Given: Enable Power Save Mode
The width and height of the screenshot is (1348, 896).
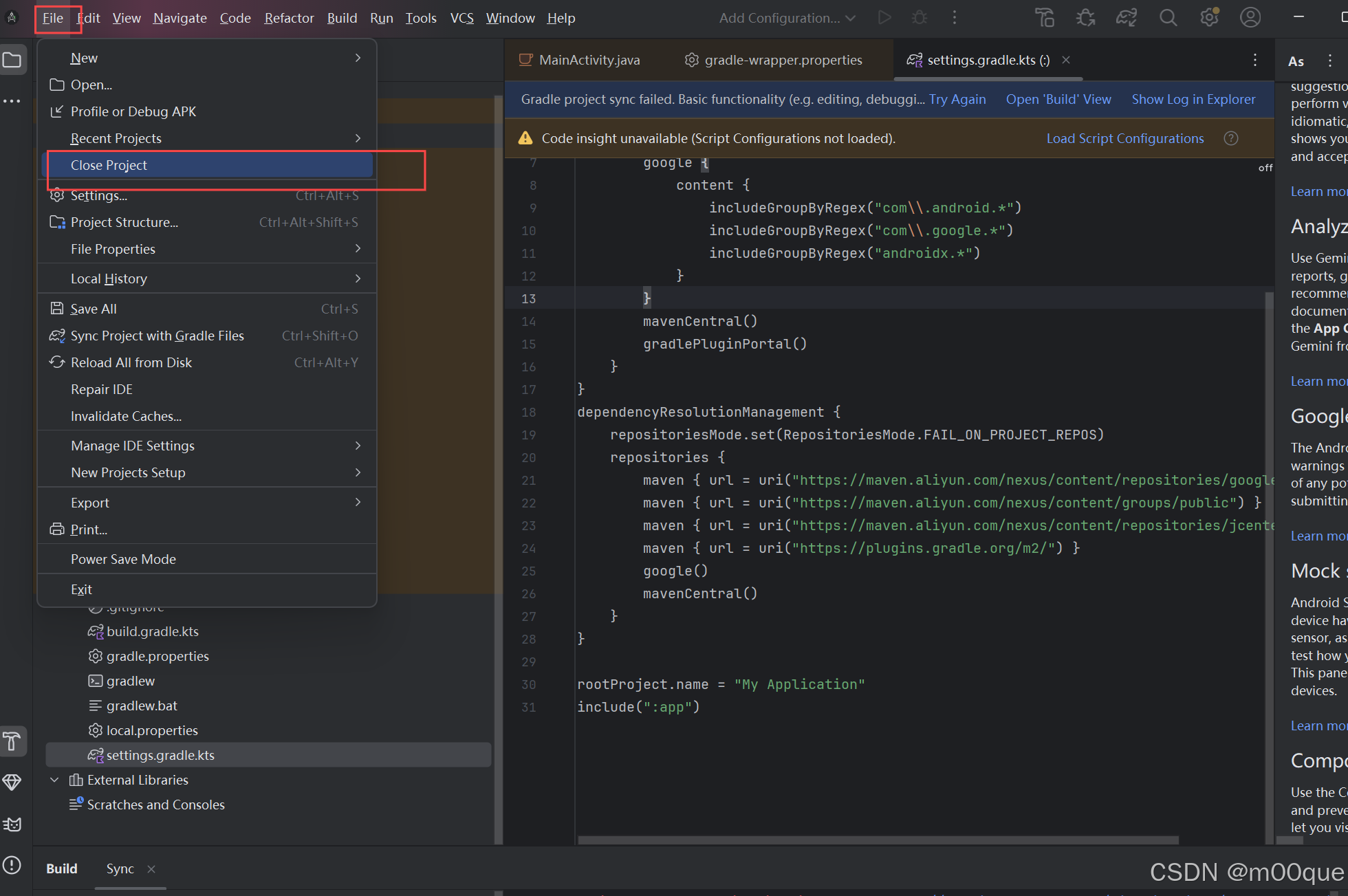Looking at the screenshot, I should (x=124, y=559).
